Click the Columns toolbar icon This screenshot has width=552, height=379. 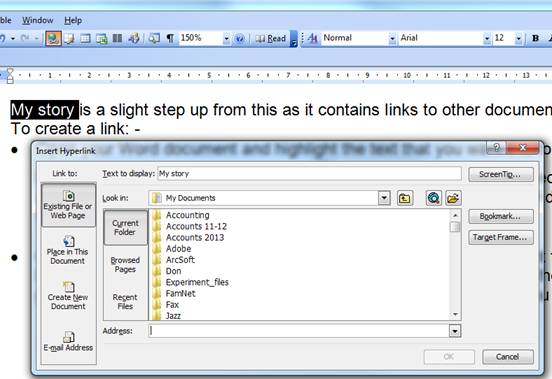click(117, 38)
